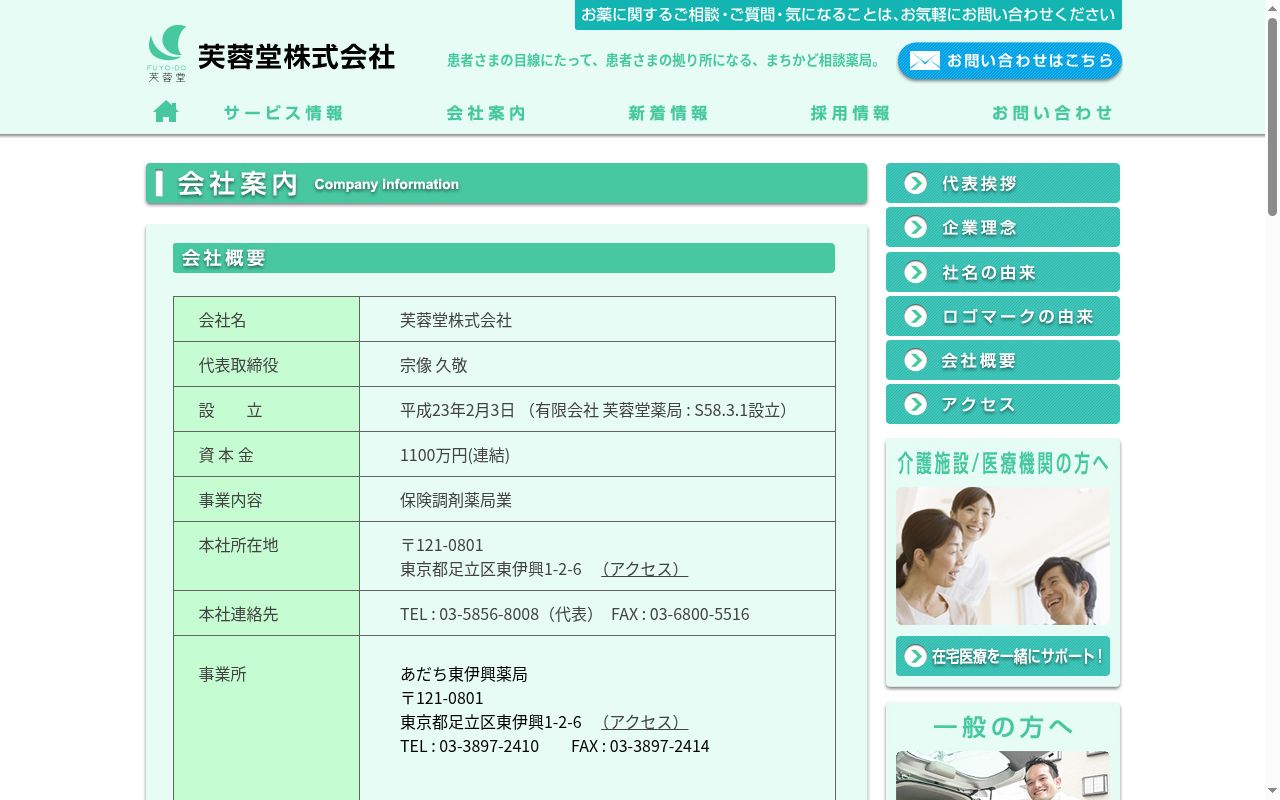Open 会社案内 navigation menu
This screenshot has width=1280, height=800.
pos(486,113)
